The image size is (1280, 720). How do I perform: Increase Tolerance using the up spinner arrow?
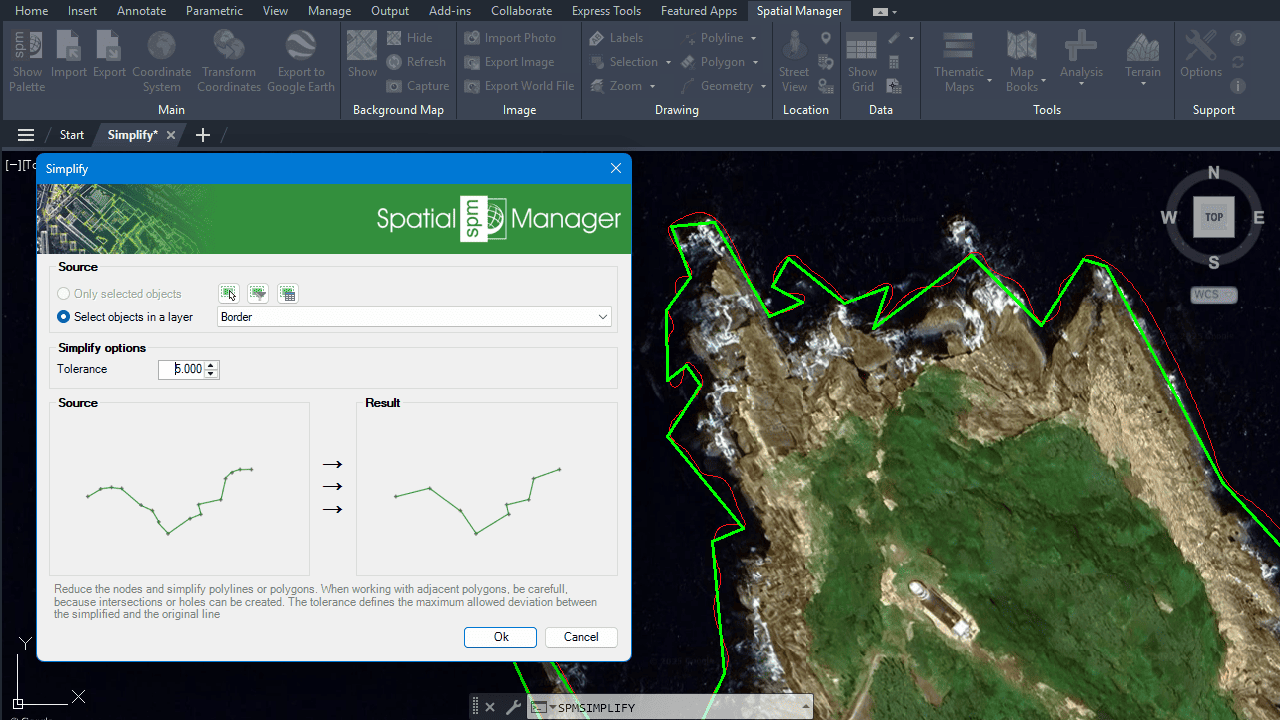click(x=211, y=365)
